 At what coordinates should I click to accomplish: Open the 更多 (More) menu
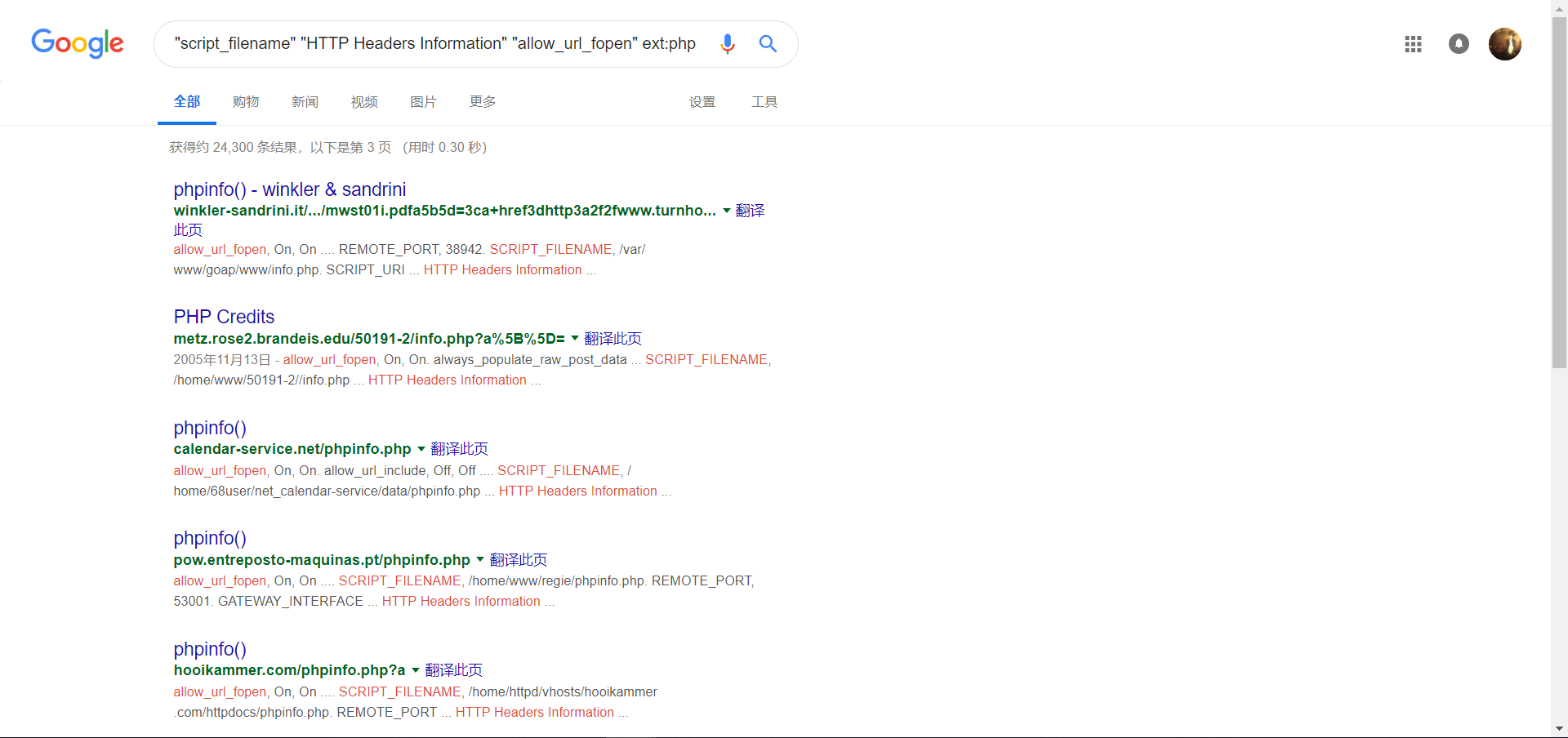(483, 102)
